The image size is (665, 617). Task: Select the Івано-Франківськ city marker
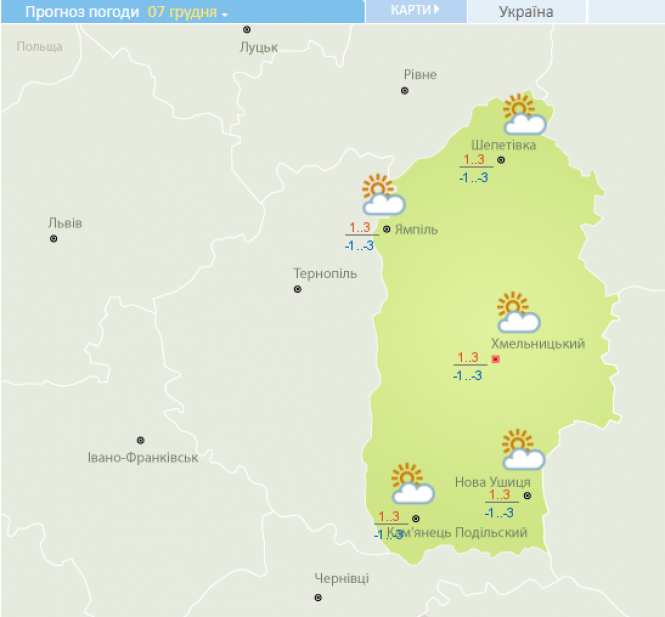tap(141, 440)
